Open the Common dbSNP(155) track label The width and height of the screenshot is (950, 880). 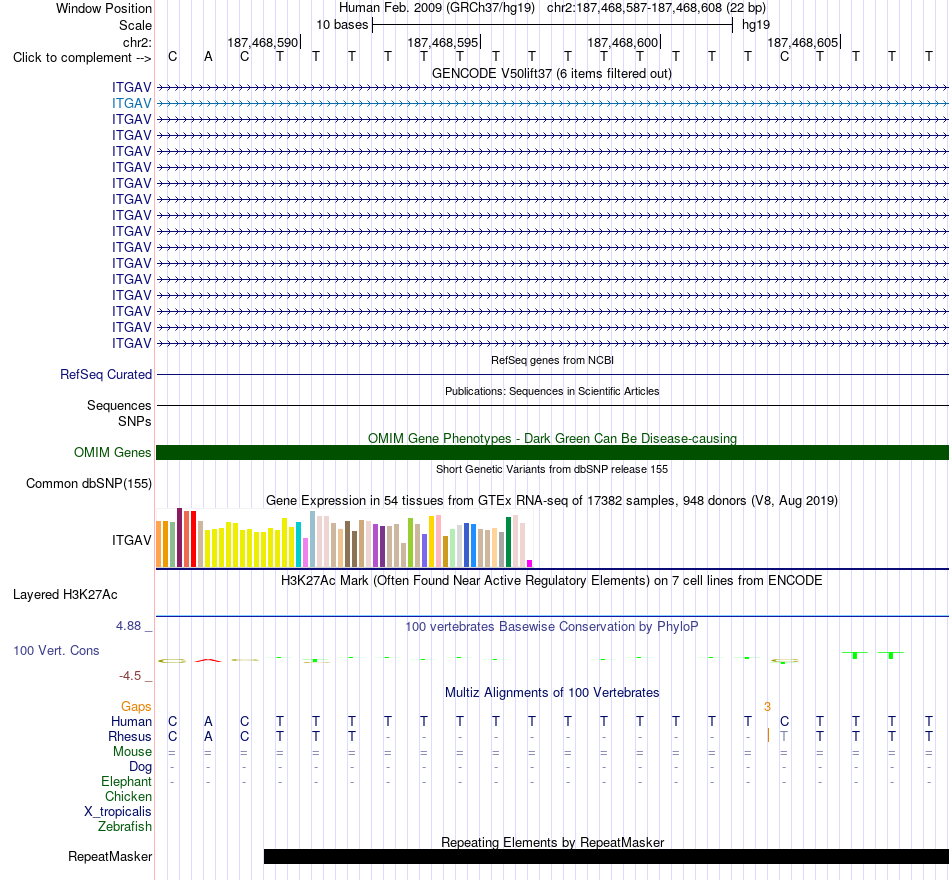point(88,484)
